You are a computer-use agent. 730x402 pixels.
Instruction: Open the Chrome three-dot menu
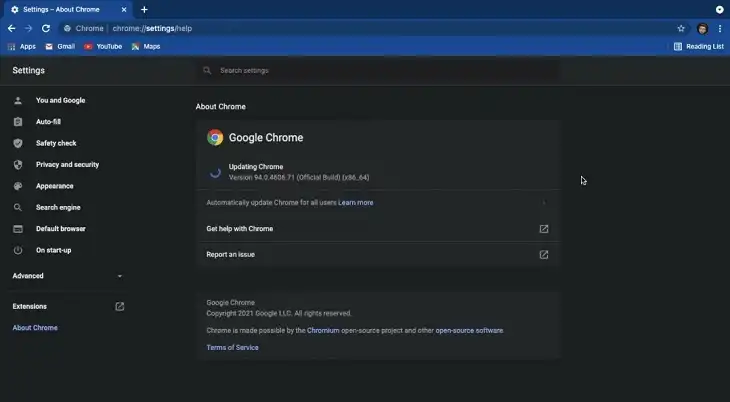pyautogui.click(x=720, y=28)
